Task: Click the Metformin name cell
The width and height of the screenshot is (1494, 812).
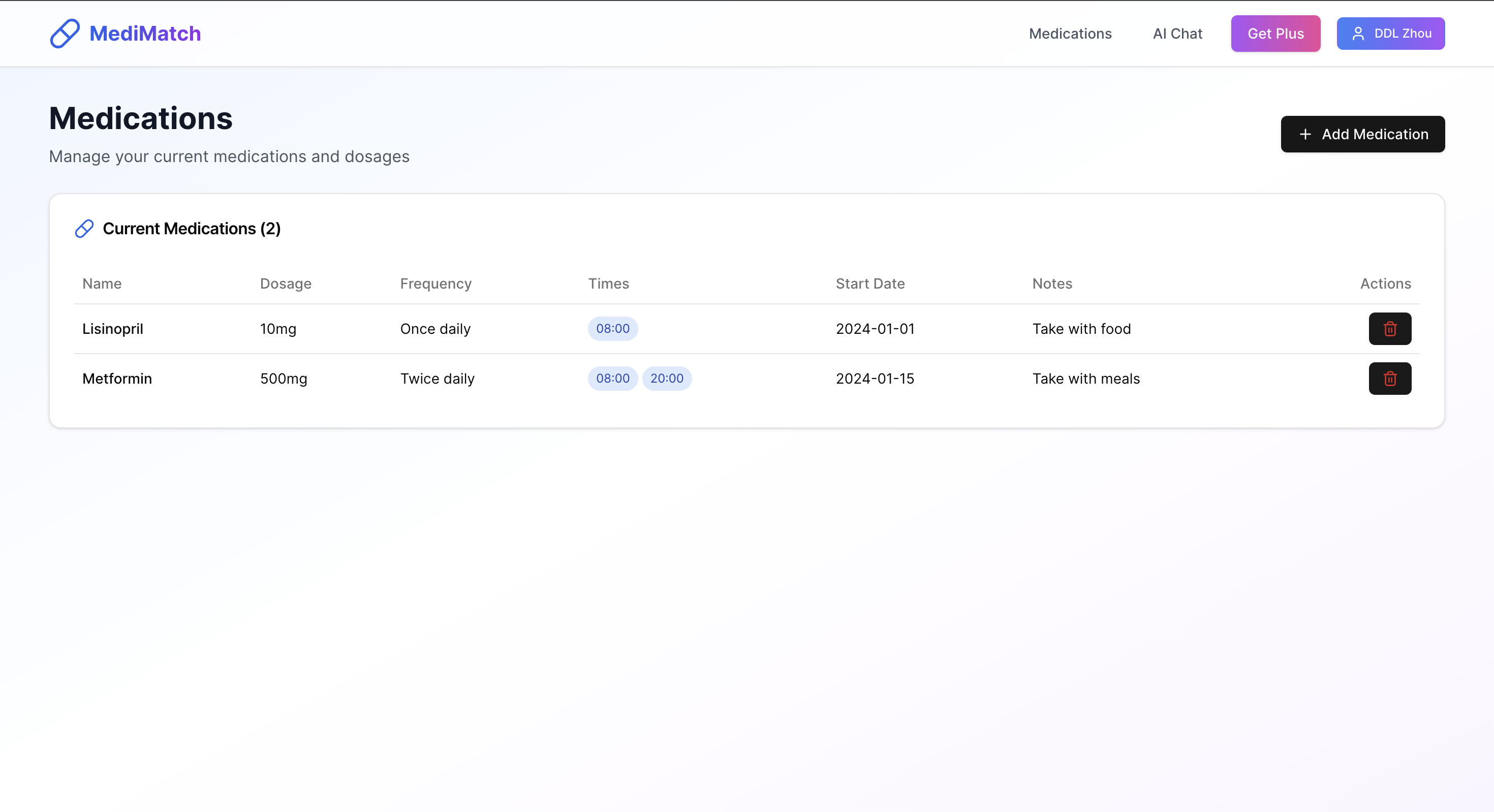Action: tap(117, 379)
